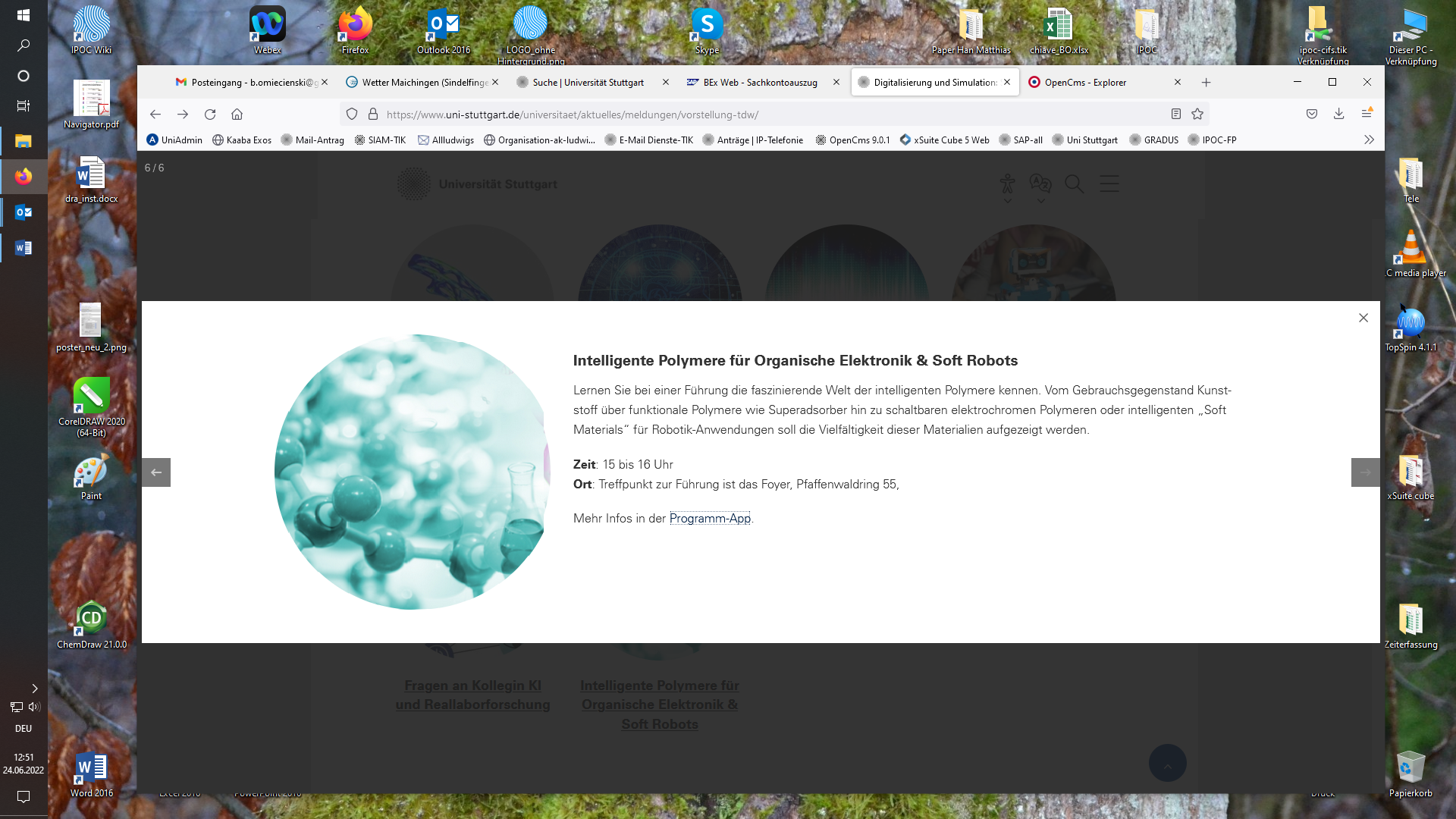View site security lock information
The height and width of the screenshot is (819, 1456).
click(373, 114)
